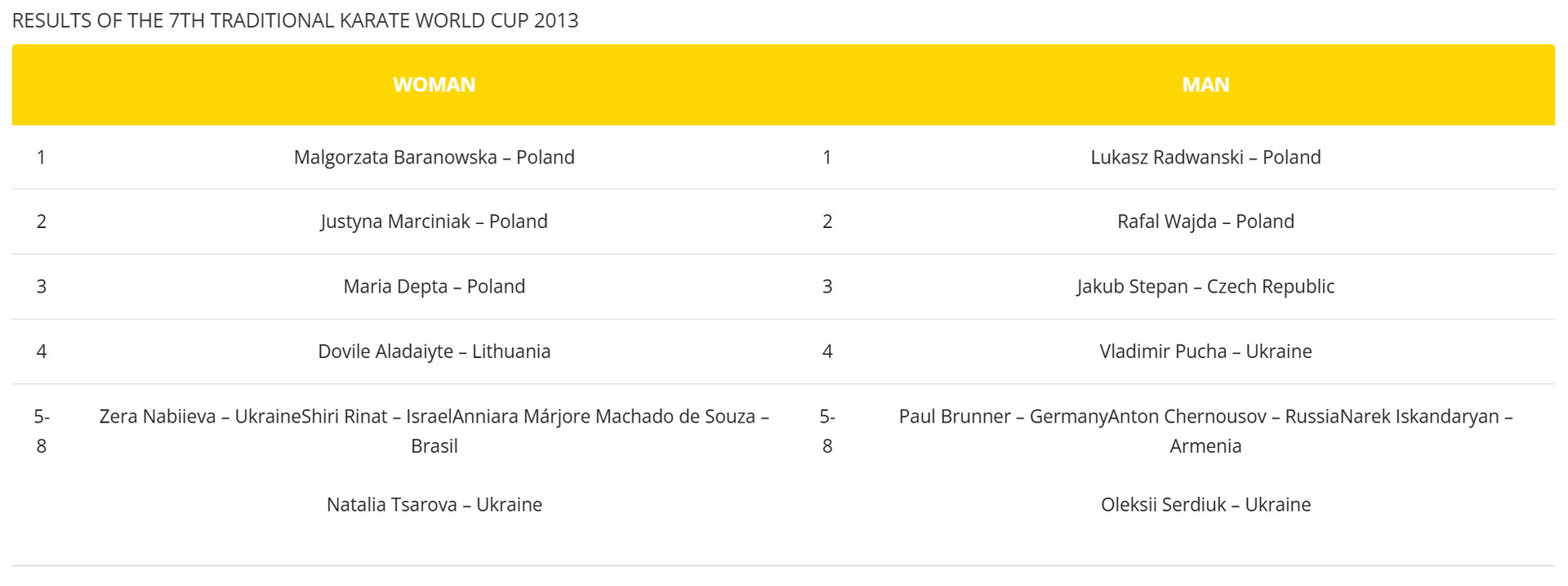Click Maria Depta – Poland row
This screenshot has width=1568, height=586.
pos(434,286)
